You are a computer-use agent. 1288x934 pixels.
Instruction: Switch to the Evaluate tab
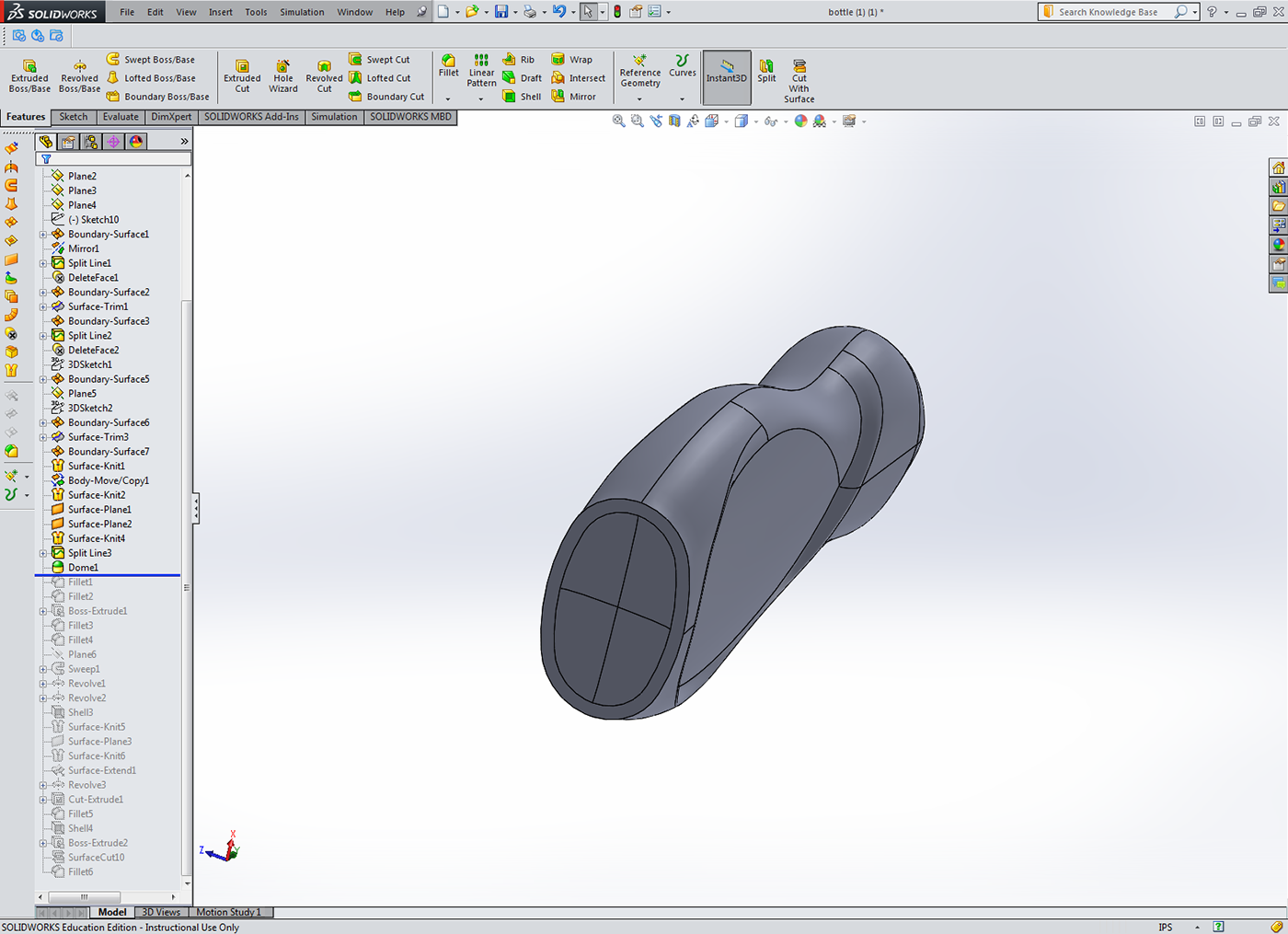point(121,117)
